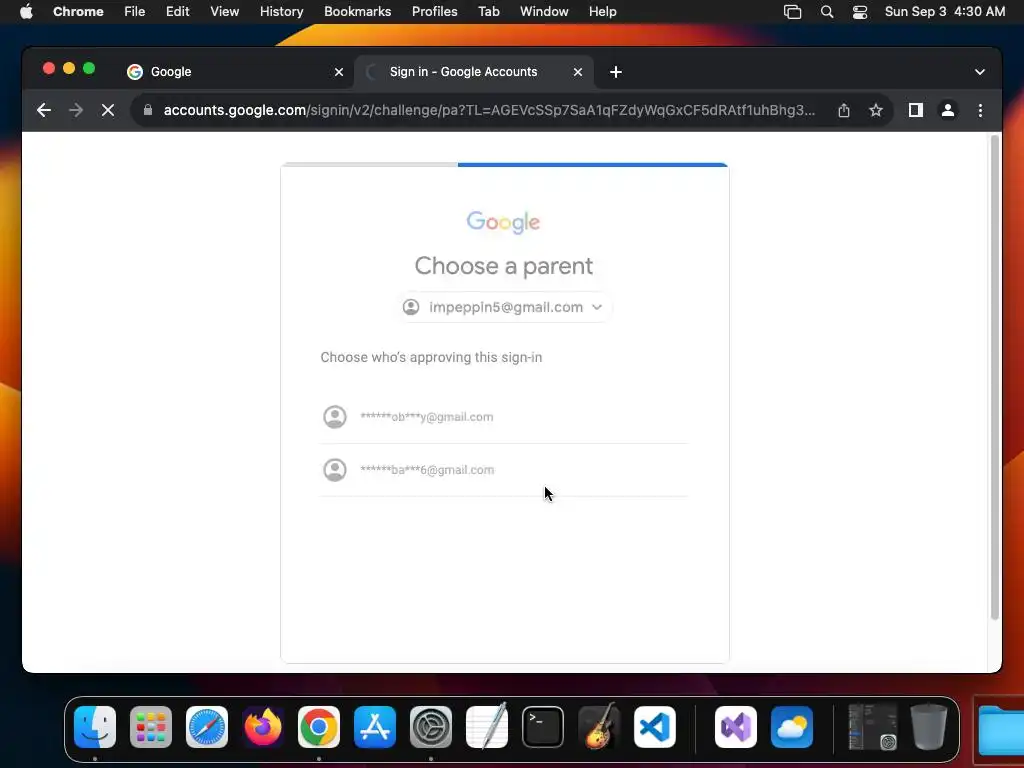This screenshot has width=1024, height=768.
Task: Open the File menu
Action: [135, 12]
